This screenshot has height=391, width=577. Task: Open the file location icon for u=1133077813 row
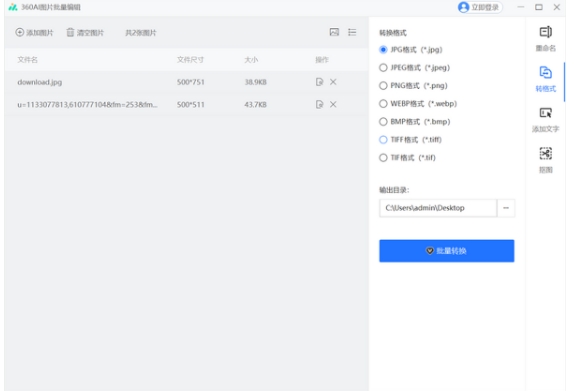(x=319, y=104)
